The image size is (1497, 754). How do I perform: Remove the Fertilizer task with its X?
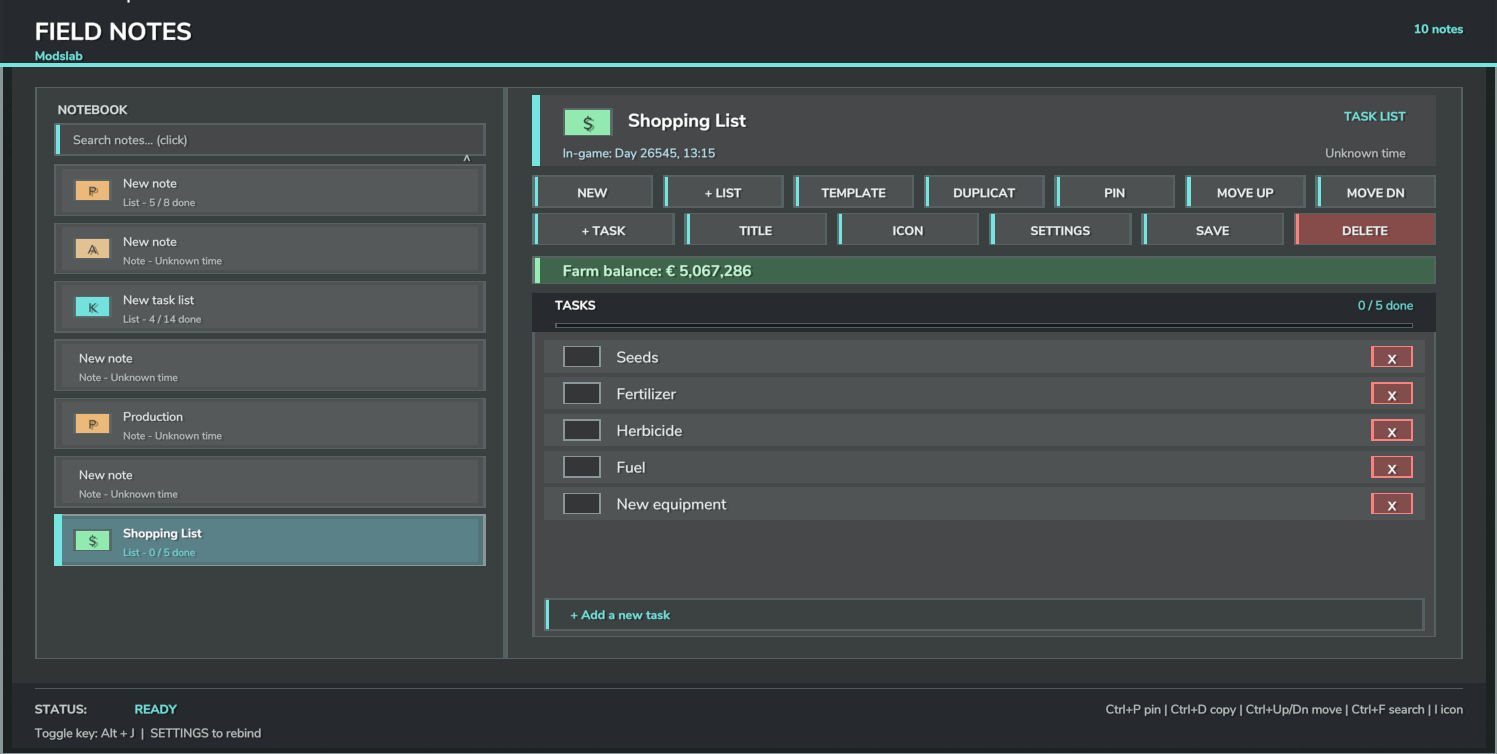pos(1392,394)
